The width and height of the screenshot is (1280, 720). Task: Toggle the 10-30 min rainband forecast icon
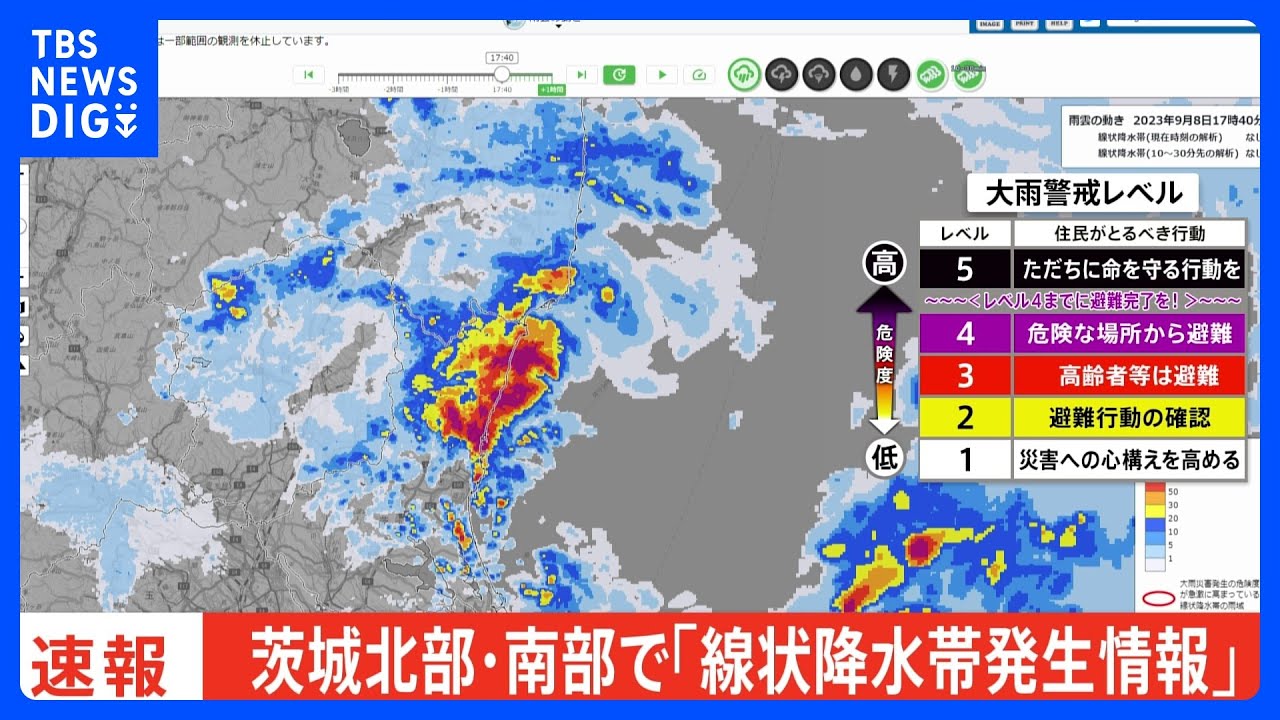(x=968, y=75)
